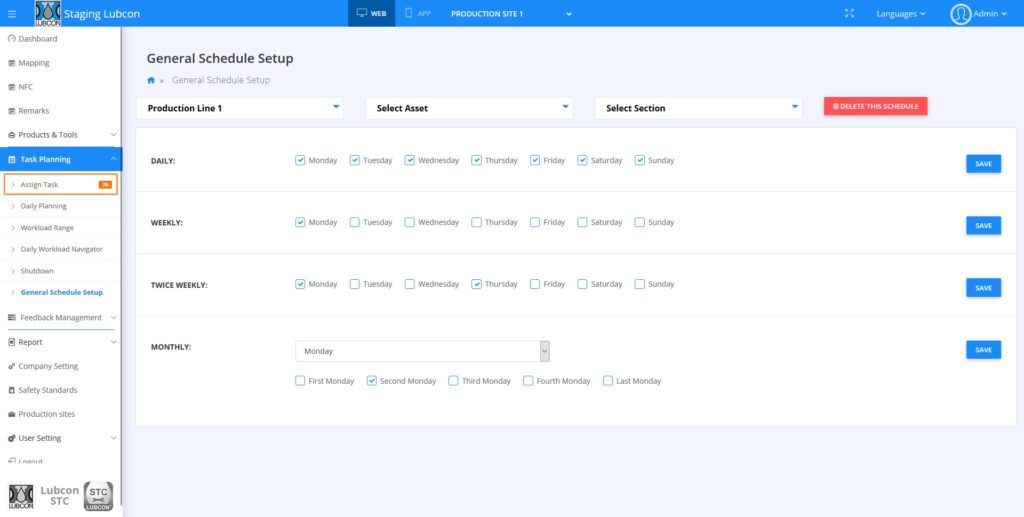Click the Lubcon logo in header
Viewport: 1024px width, 517px height.
pos(47,14)
